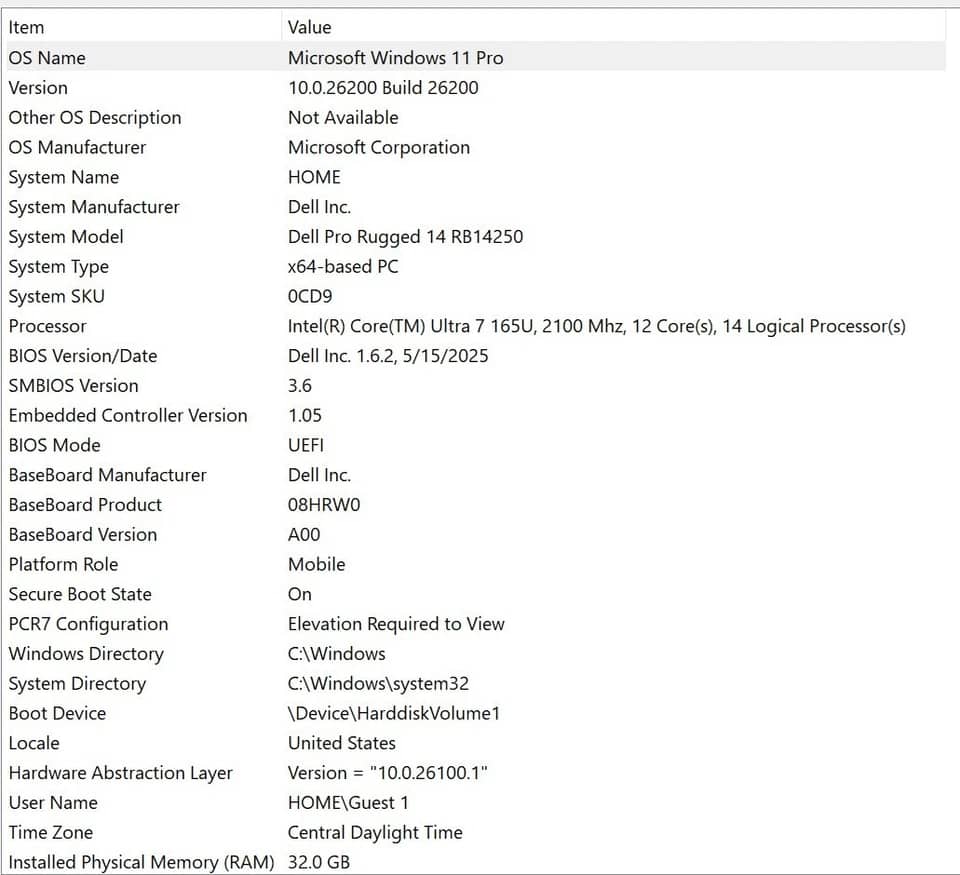The height and width of the screenshot is (875, 960).
Task: Select the System Manufacturer row label
Action: 94,207
